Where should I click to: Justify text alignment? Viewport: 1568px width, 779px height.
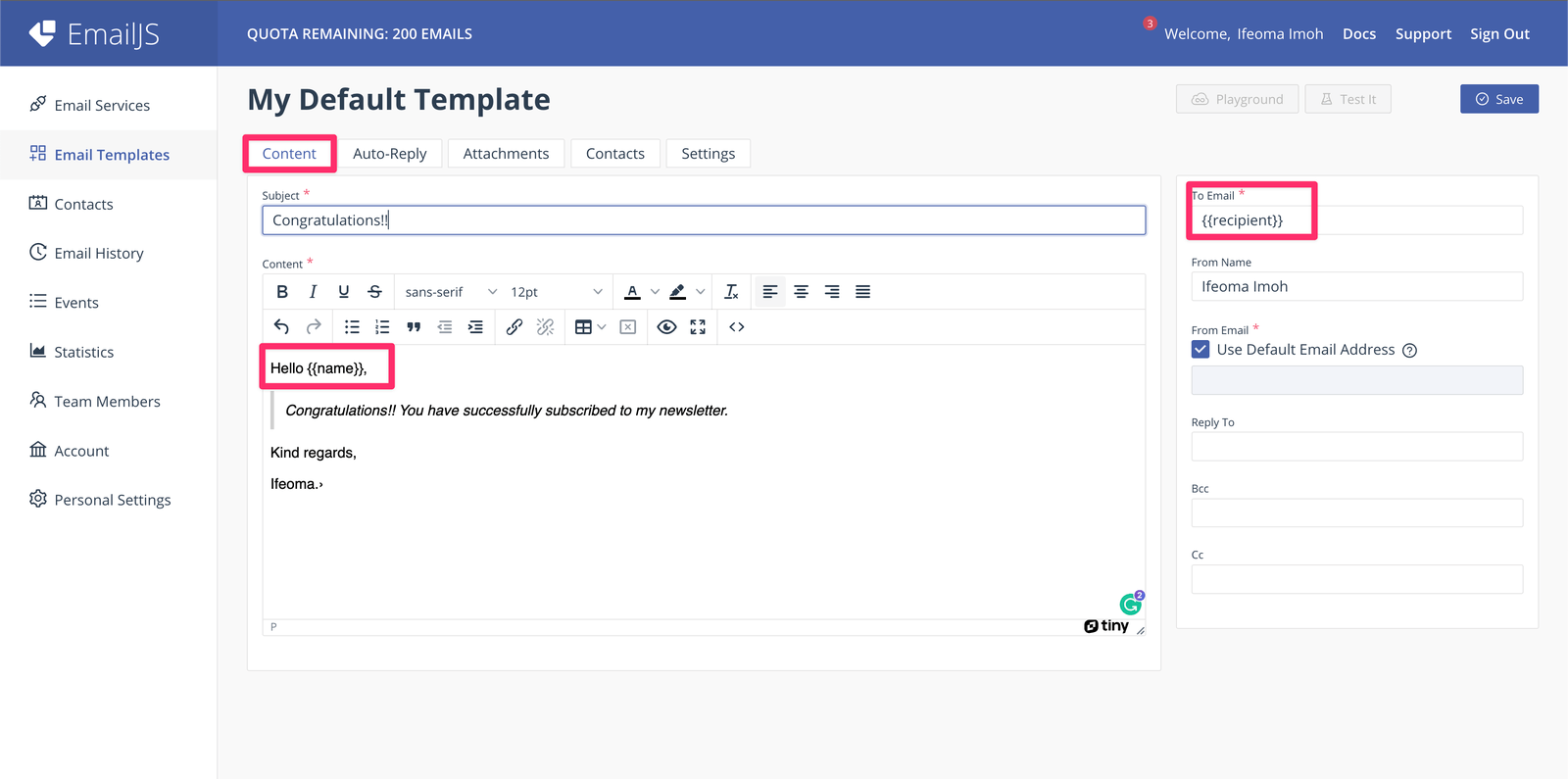tap(862, 292)
